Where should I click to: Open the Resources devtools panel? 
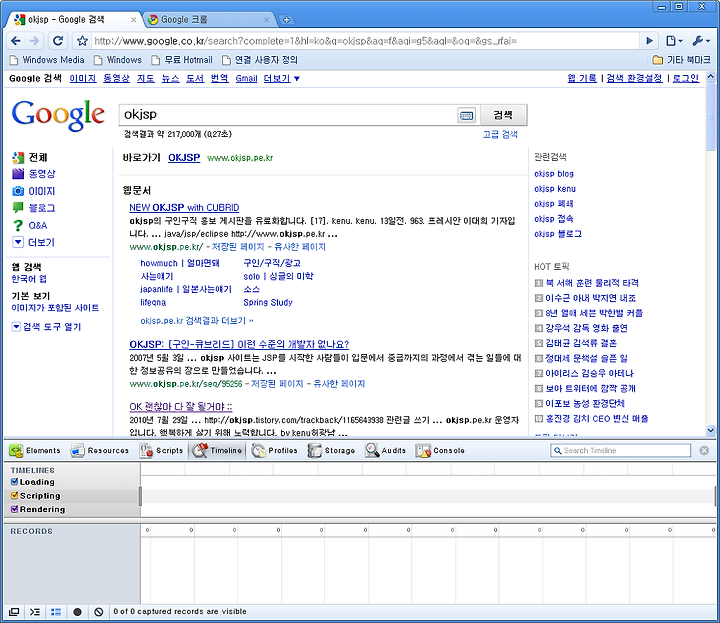pos(100,450)
